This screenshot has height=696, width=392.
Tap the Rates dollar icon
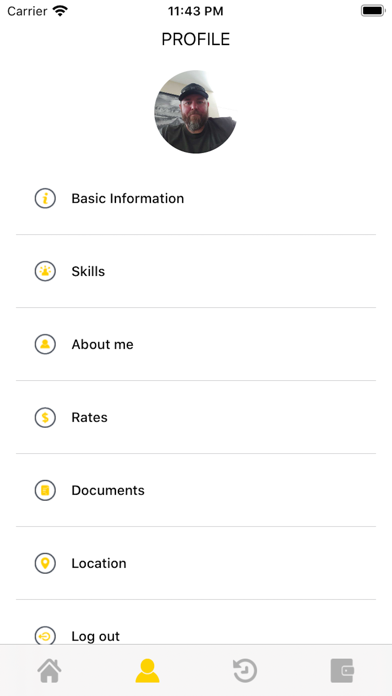[x=45, y=417]
